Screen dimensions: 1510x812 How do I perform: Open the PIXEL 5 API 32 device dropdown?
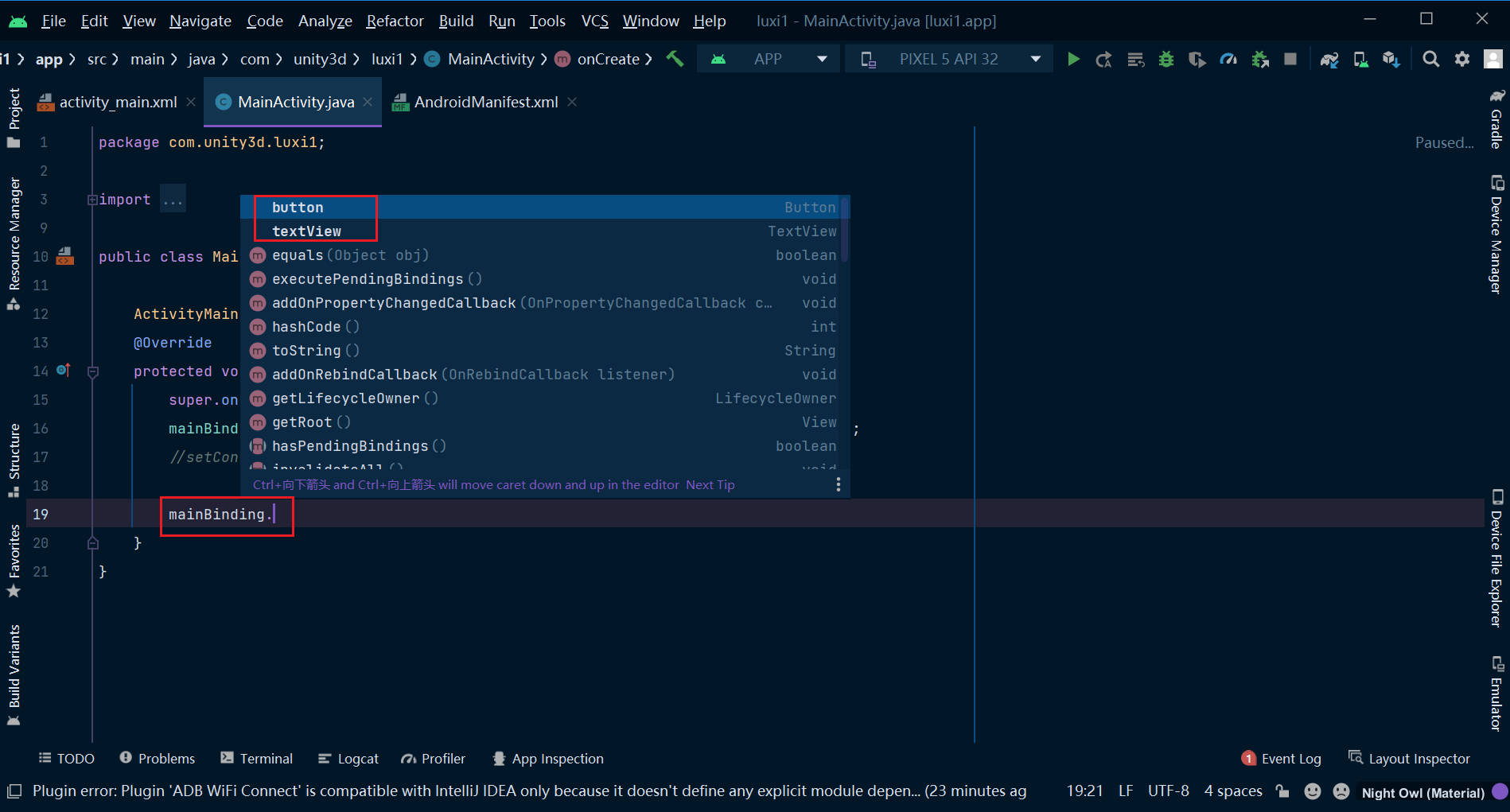[x=950, y=59]
